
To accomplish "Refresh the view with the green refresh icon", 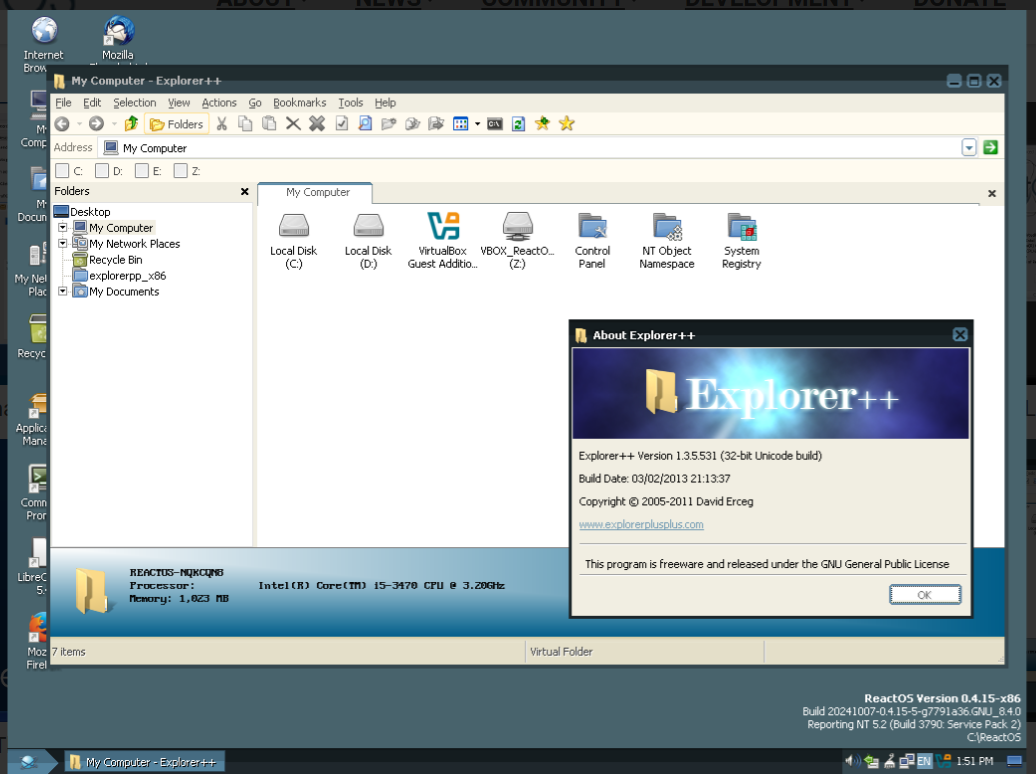I will (517, 123).
